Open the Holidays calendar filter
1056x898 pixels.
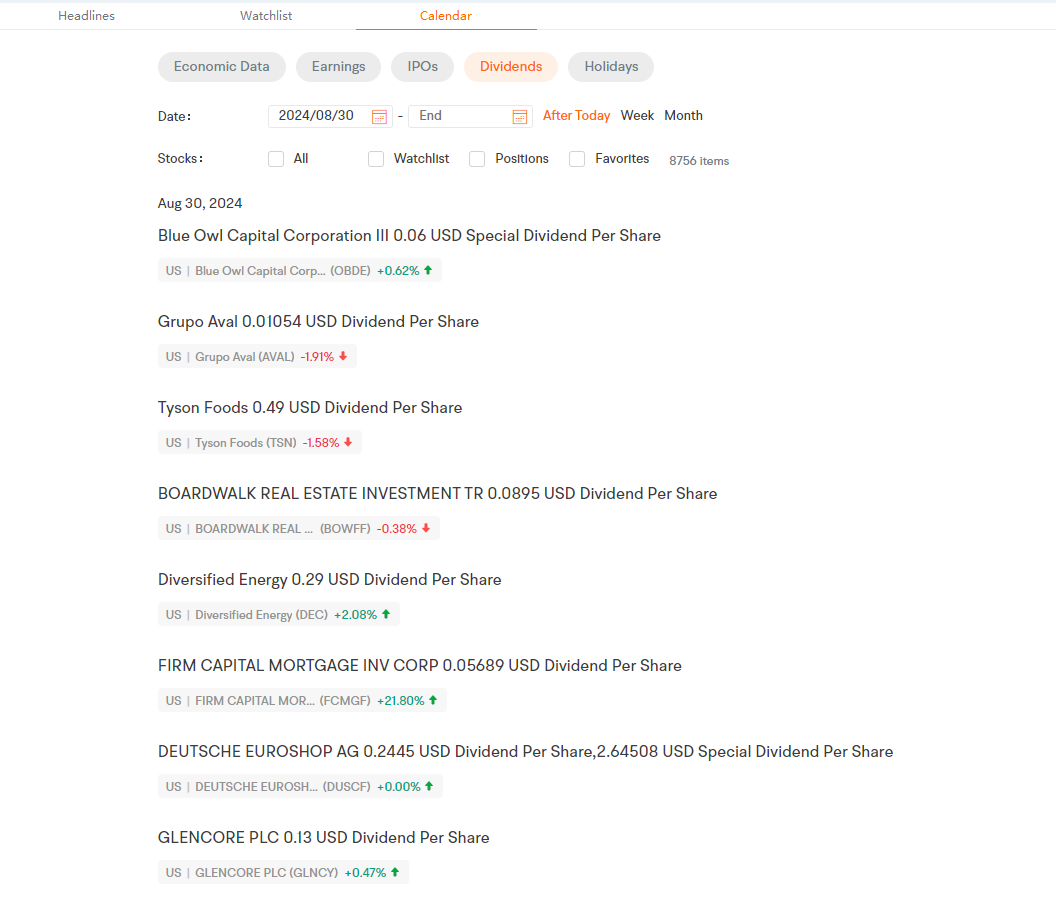pyautogui.click(x=611, y=67)
